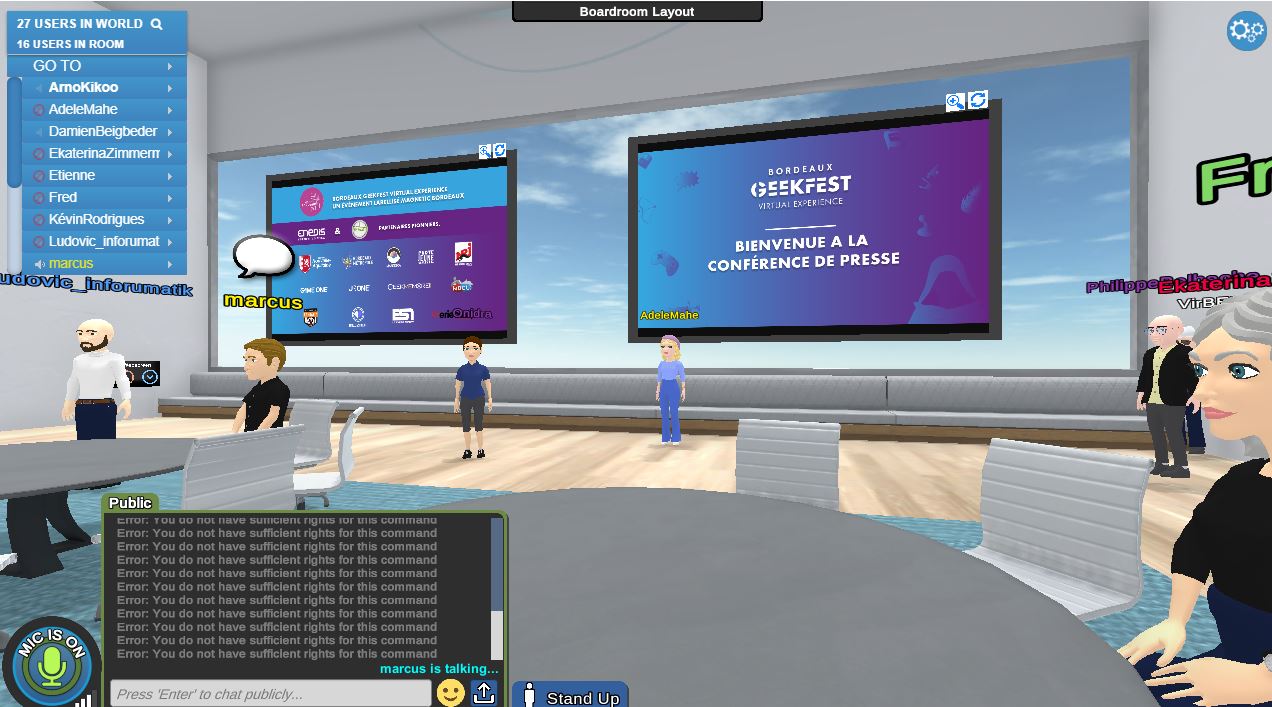Click the AdeleMahe avatar name tag
The height and width of the screenshot is (707, 1272).
(x=669, y=315)
